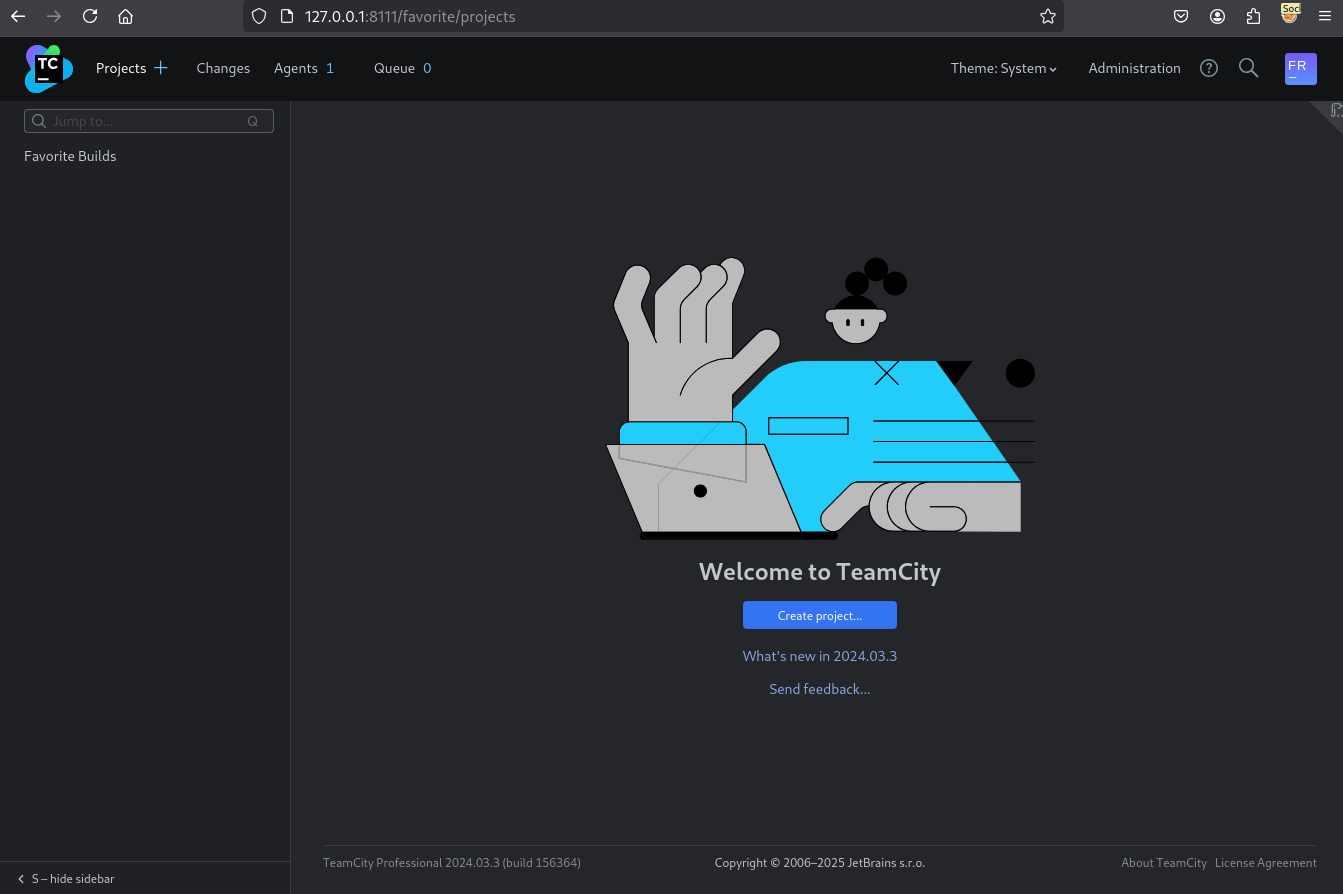Open the Agents page

pyautogui.click(x=296, y=68)
